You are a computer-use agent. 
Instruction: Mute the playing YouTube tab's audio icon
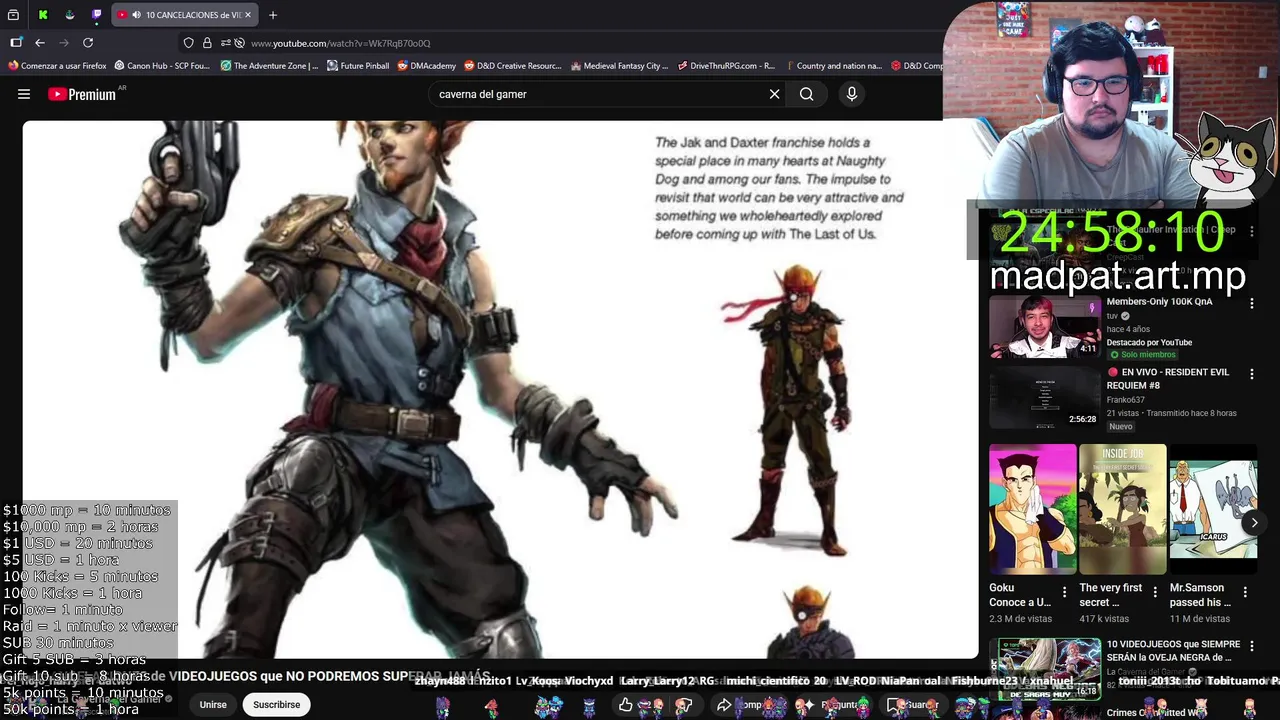click(136, 15)
